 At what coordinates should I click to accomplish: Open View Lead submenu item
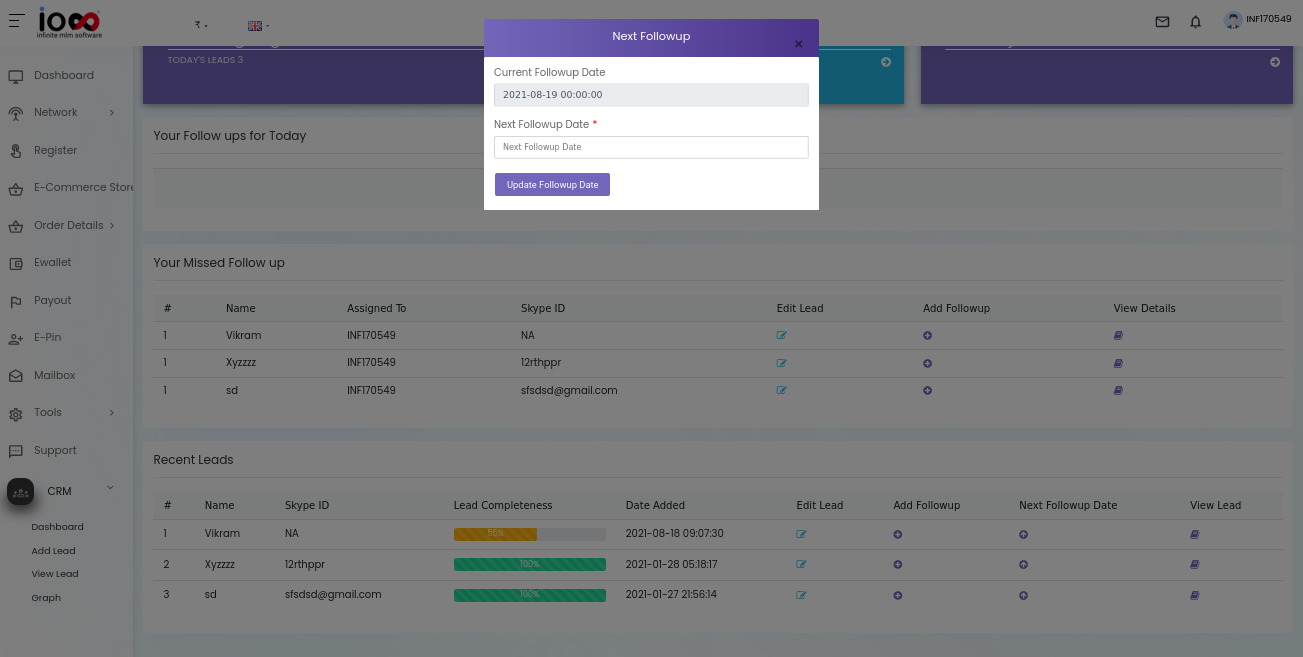point(55,574)
